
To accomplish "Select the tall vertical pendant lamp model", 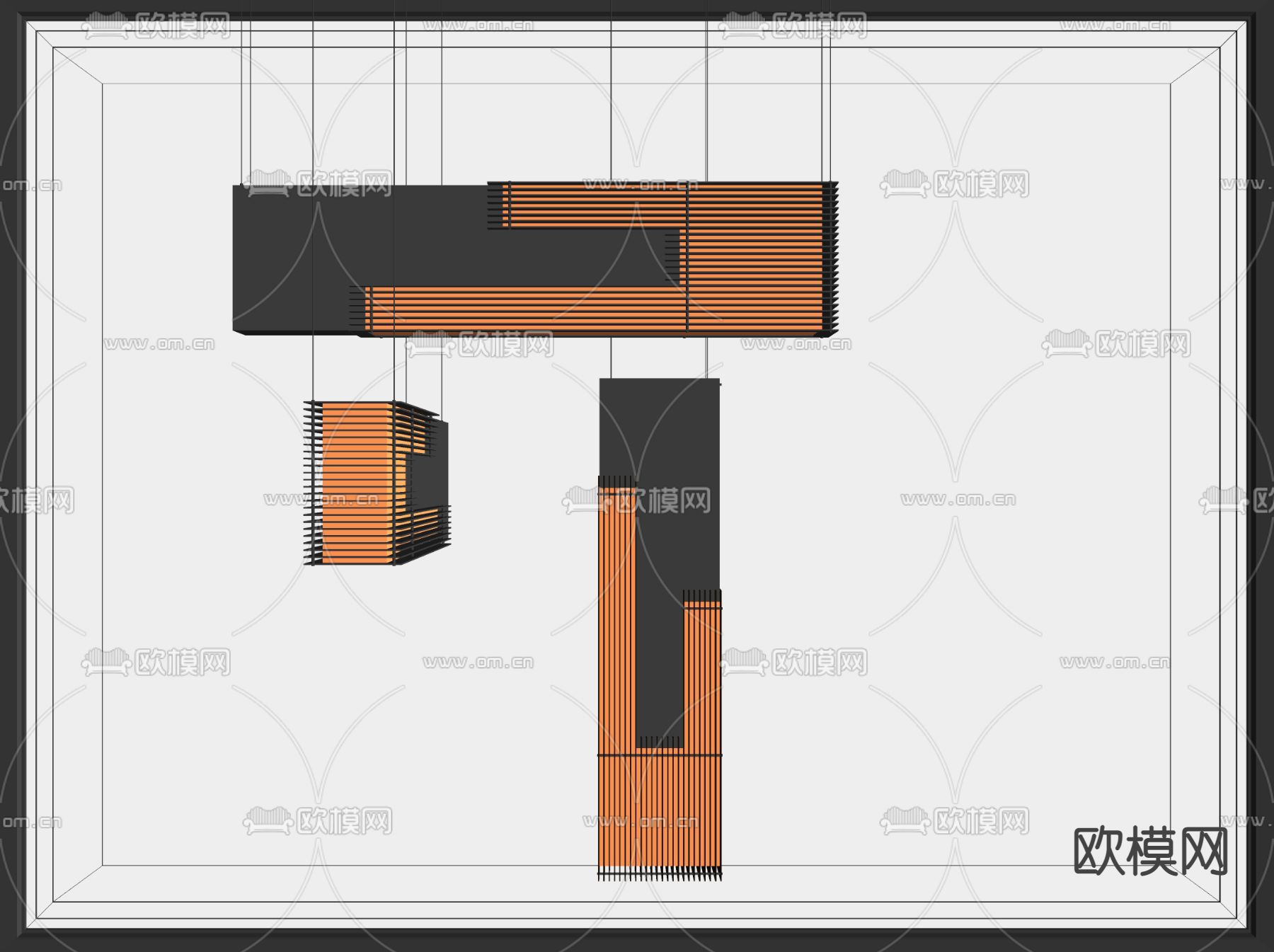I will tap(660, 629).
